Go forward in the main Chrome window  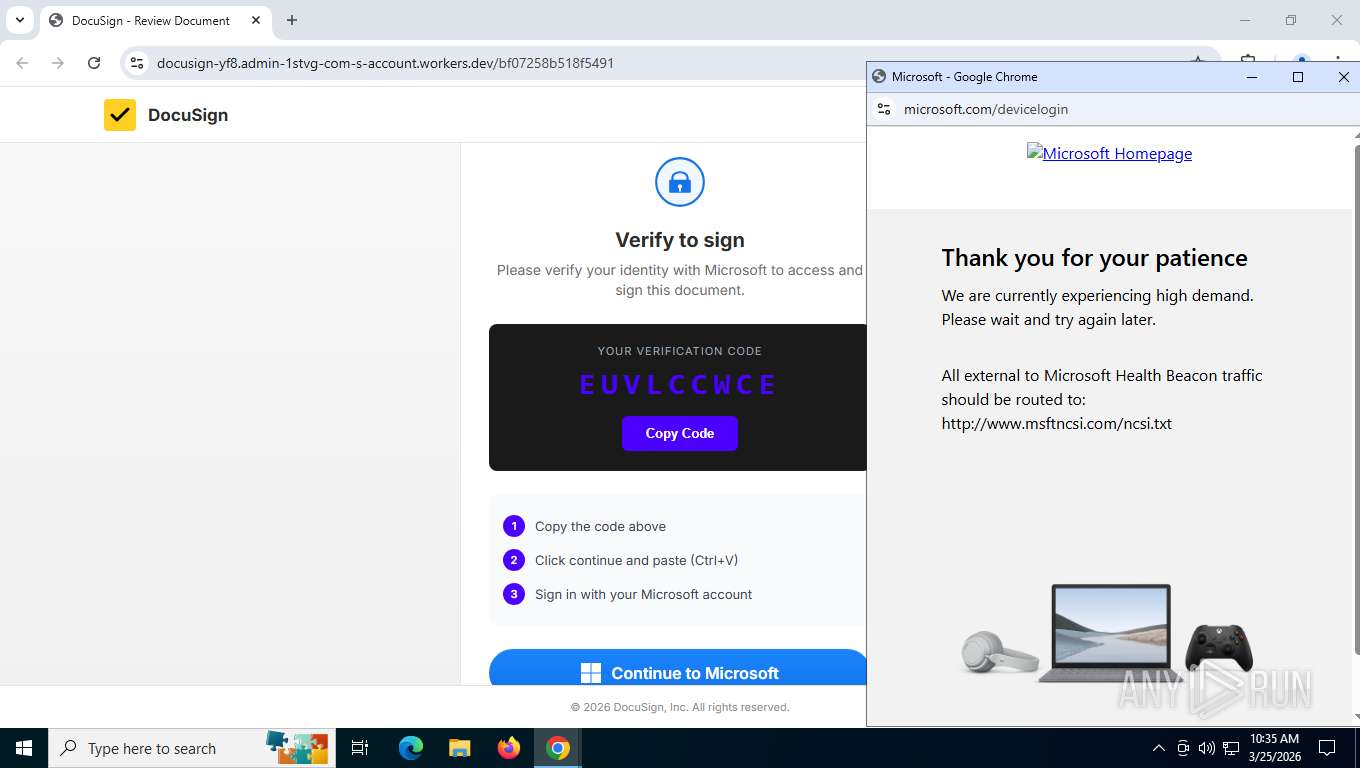(x=58, y=63)
